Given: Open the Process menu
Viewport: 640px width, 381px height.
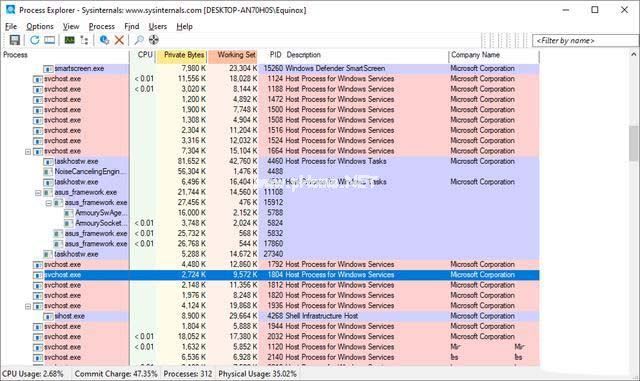Looking at the screenshot, I should click(102, 27).
